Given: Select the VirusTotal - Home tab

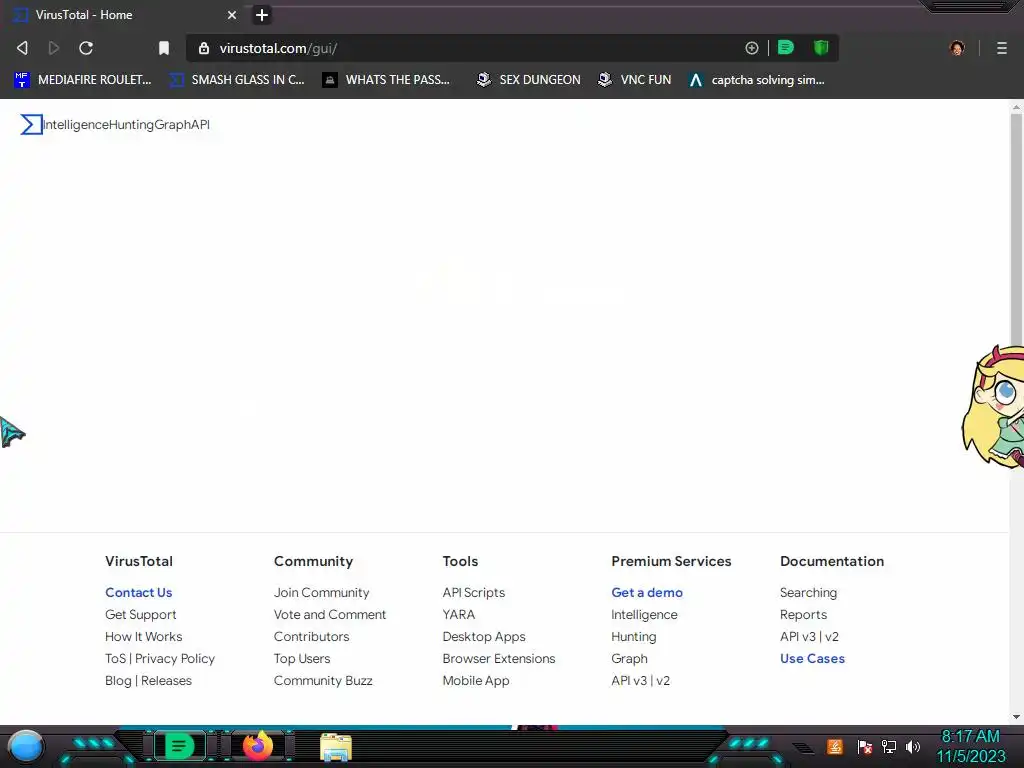Looking at the screenshot, I should [x=124, y=14].
